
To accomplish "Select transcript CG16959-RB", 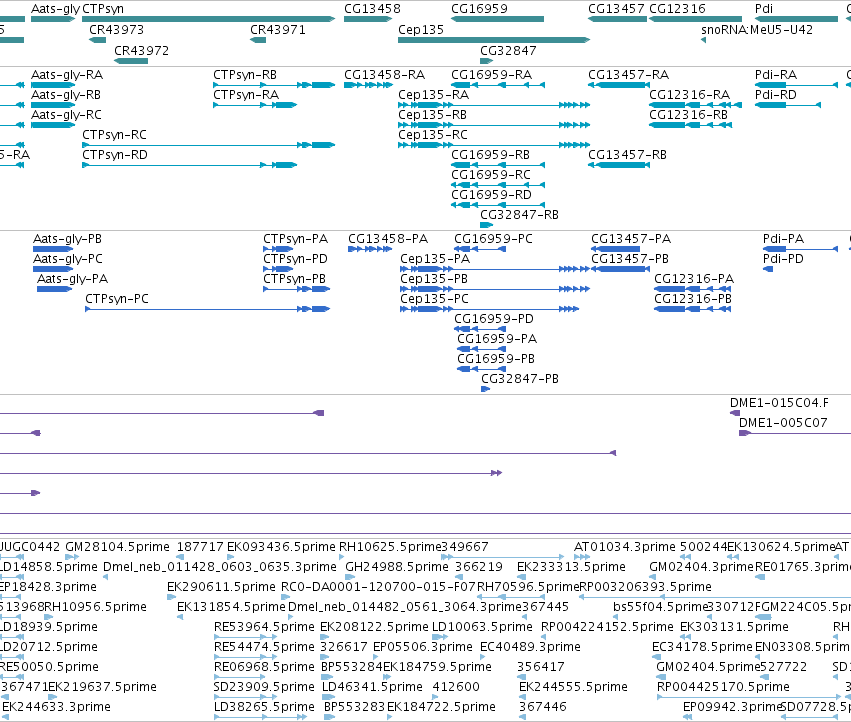I will coord(490,155).
